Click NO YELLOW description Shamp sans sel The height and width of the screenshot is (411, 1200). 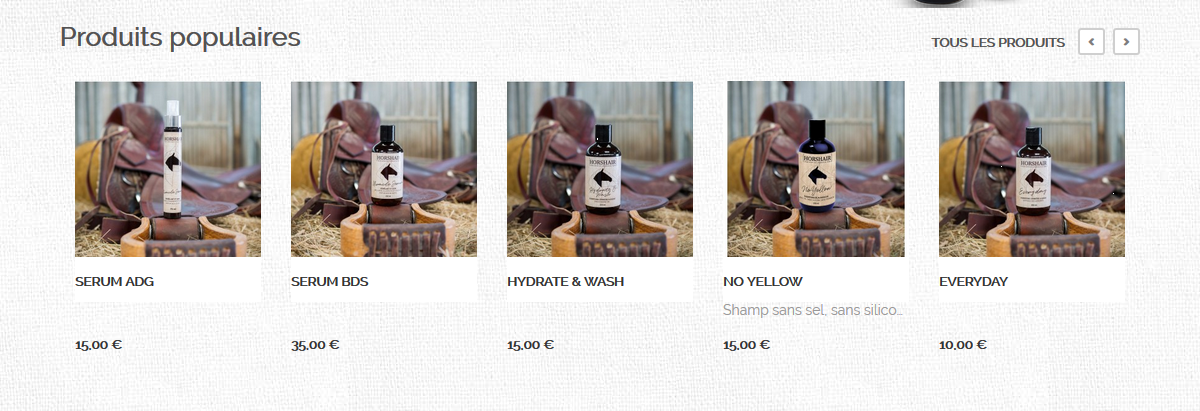click(813, 311)
